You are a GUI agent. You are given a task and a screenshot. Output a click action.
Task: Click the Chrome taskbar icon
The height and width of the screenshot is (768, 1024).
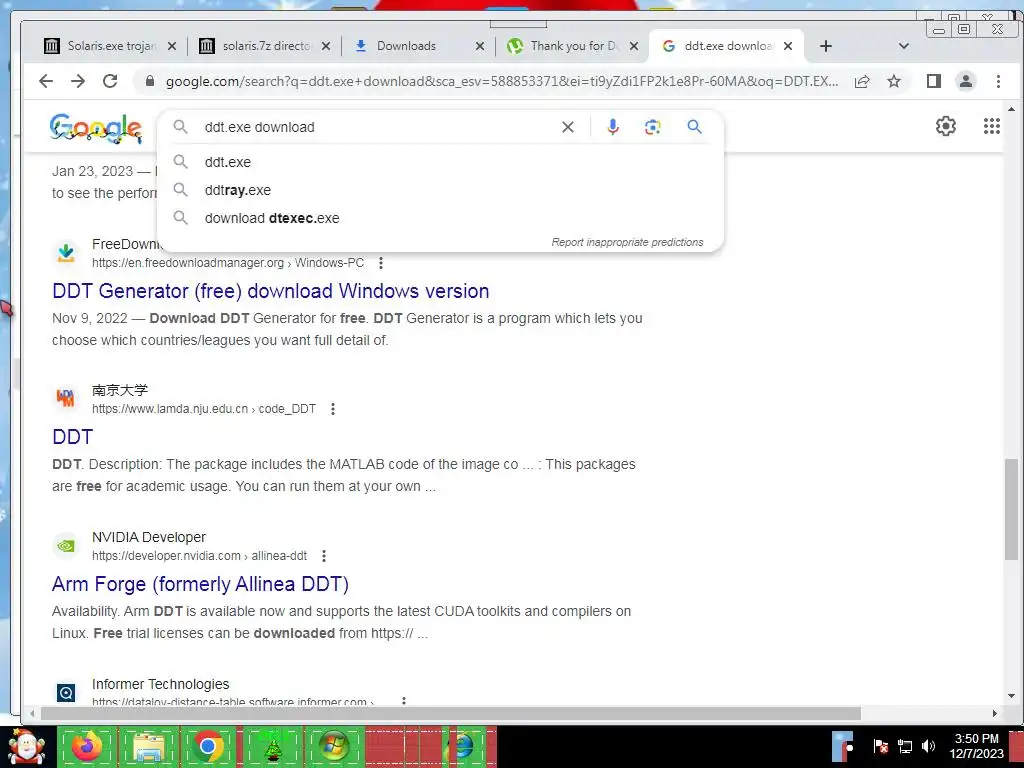coord(208,746)
